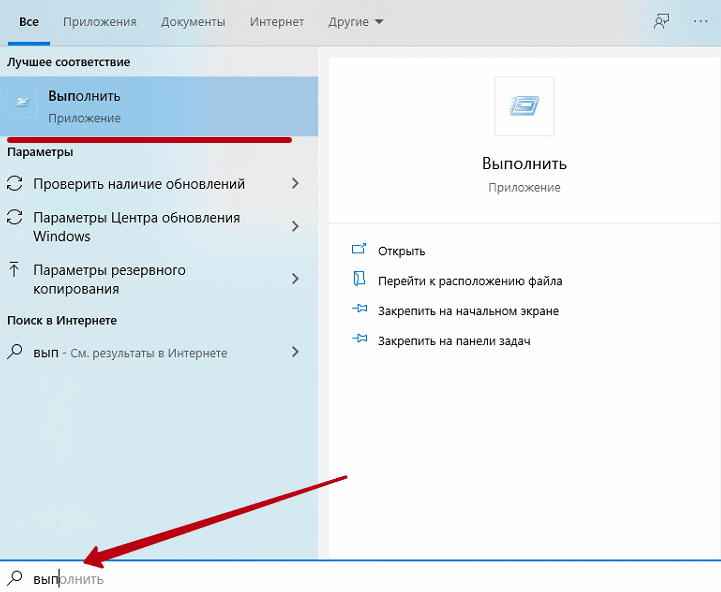Screen dimensions: 721x592
Task: Select Закрепить на панели задач action
Action: (x=453, y=341)
